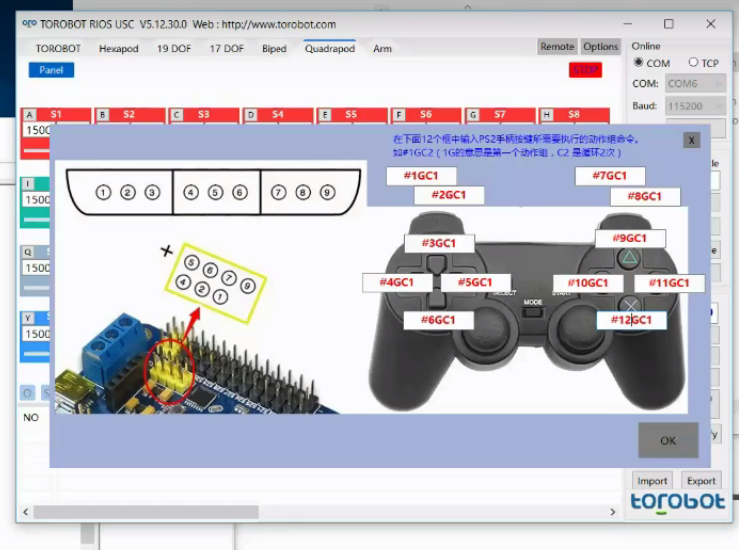Click the blue Panel button
Image resolution: width=739 pixels, height=550 pixels.
pyautogui.click(x=51, y=70)
